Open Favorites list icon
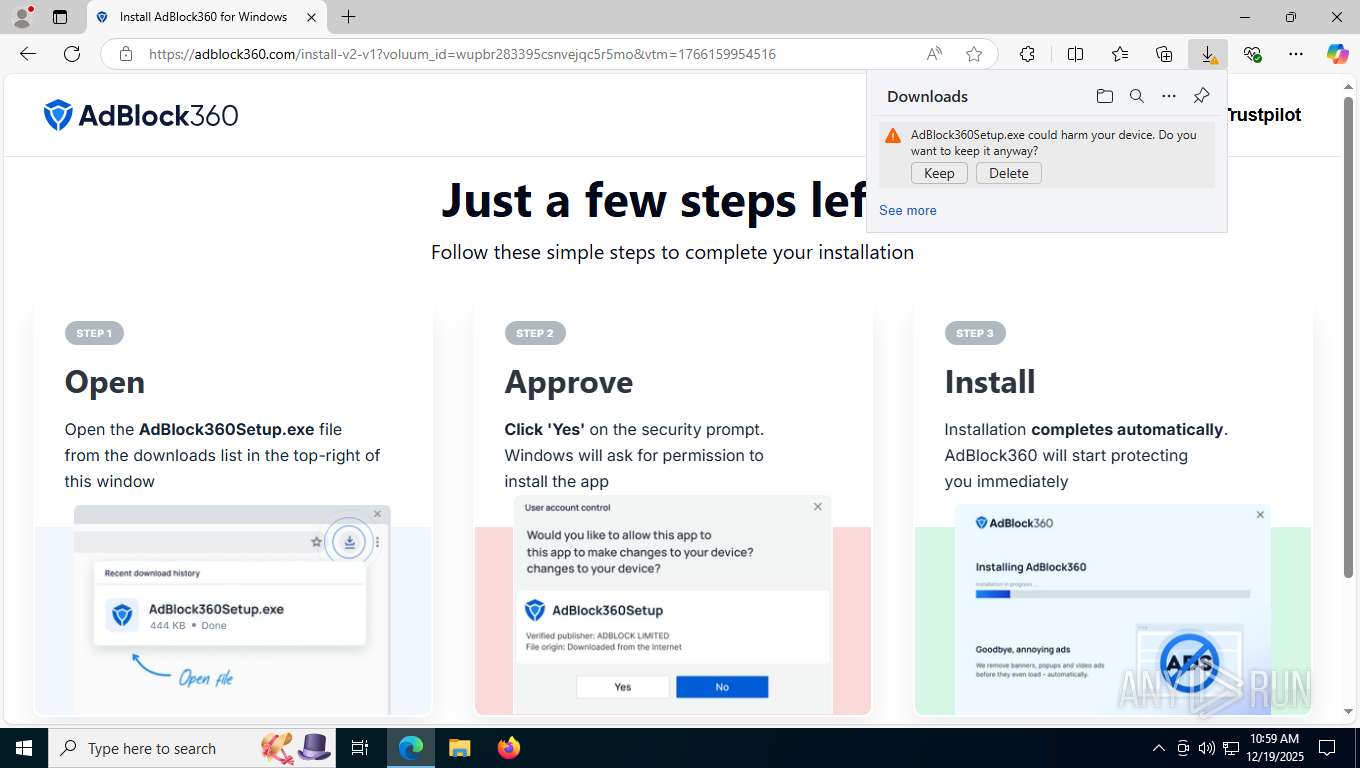Viewport: 1360px width, 768px height. [1120, 54]
